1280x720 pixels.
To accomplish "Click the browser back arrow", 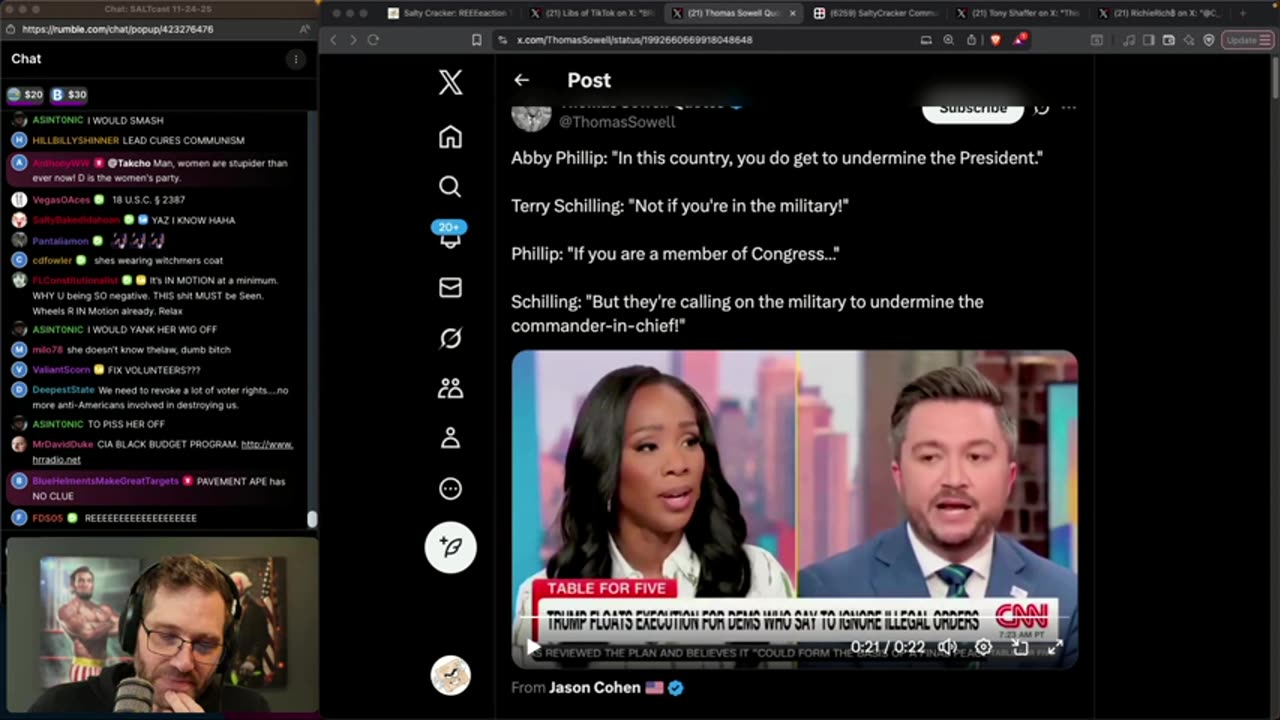I will 334,40.
